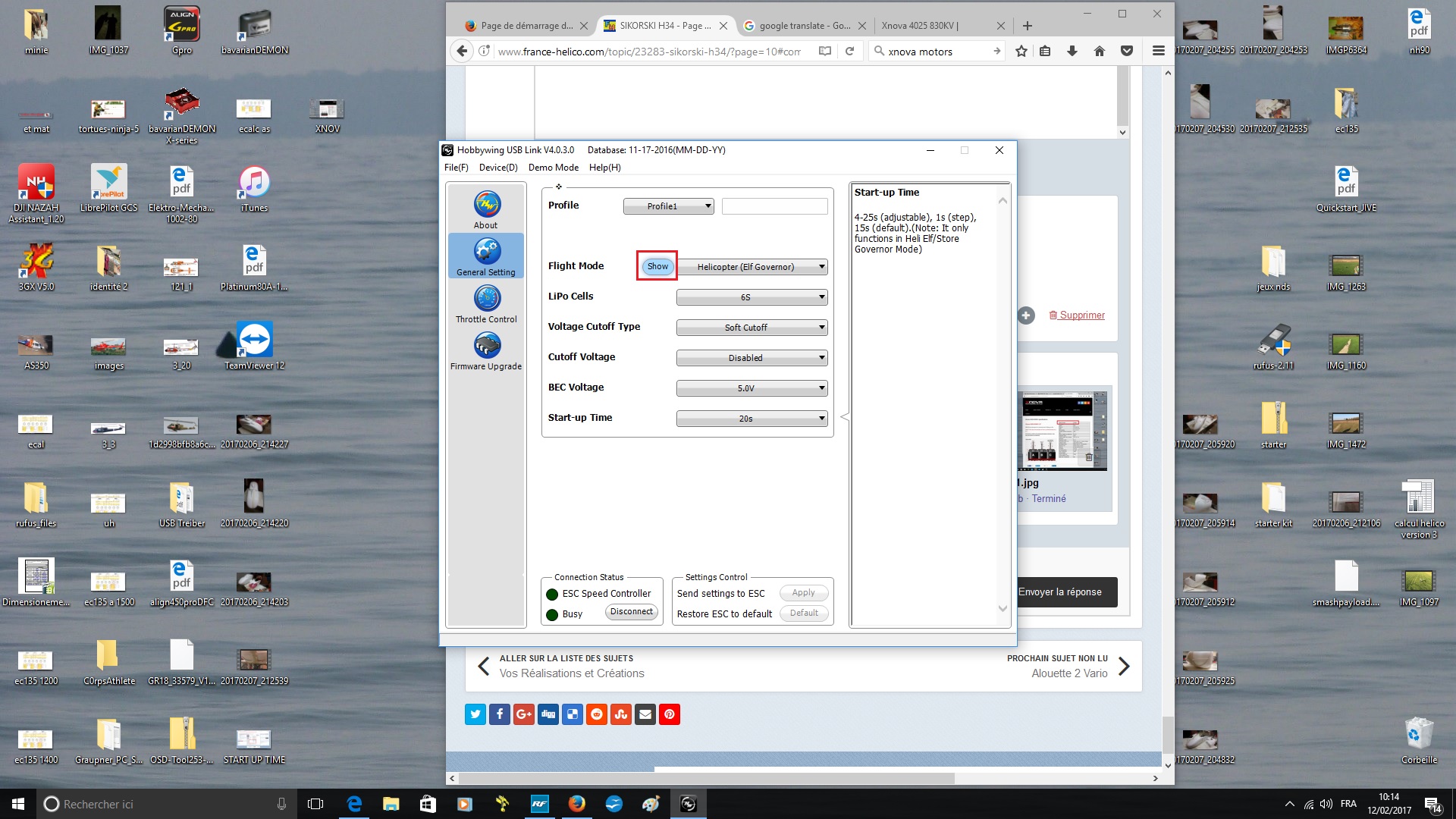This screenshot has width=1456, height=819.
Task: Bookmark this page with star icon
Action: (1021, 52)
